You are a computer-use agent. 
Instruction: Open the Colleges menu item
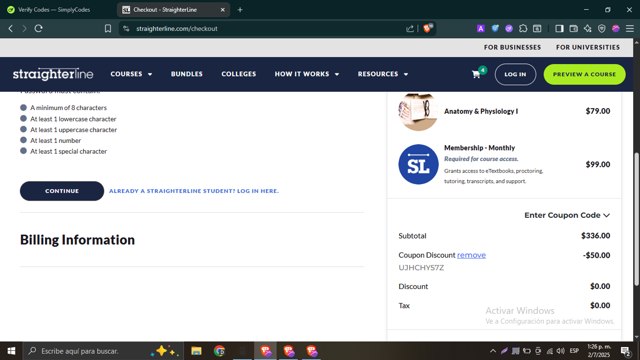tap(239, 74)
